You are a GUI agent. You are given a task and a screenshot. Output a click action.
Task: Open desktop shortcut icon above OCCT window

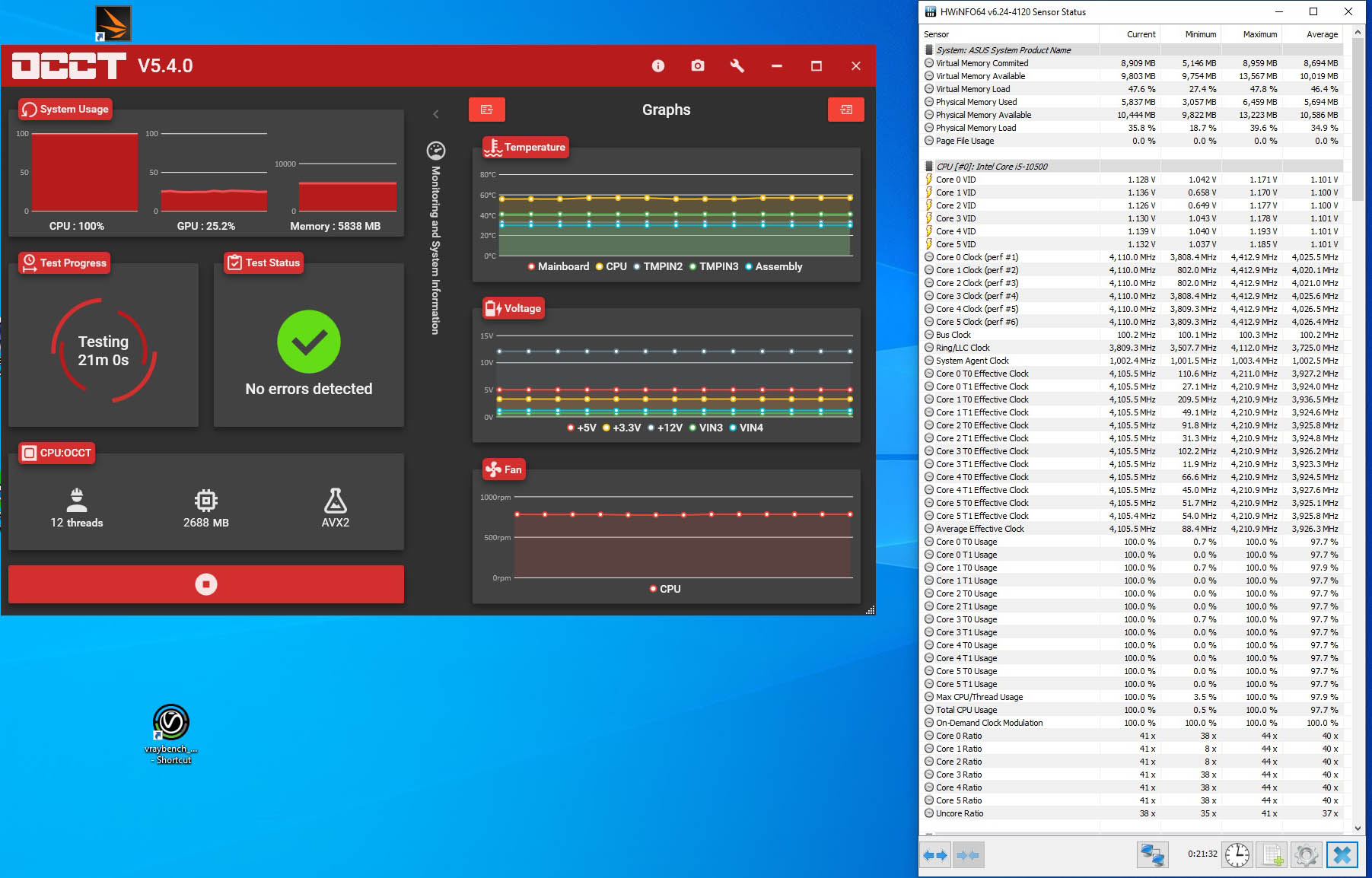[113, 24]
